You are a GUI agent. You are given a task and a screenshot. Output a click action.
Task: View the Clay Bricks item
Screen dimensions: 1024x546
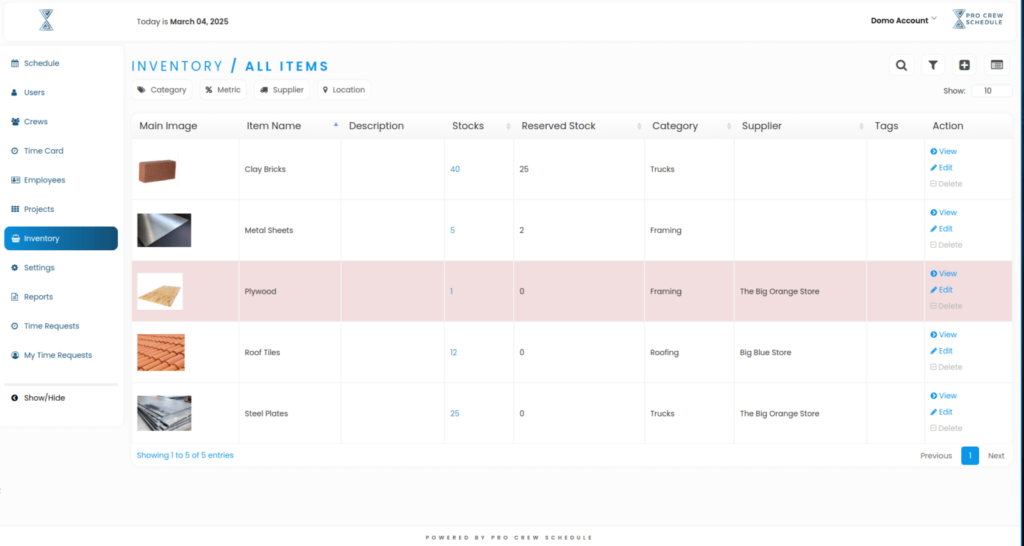tap(944, 152)
